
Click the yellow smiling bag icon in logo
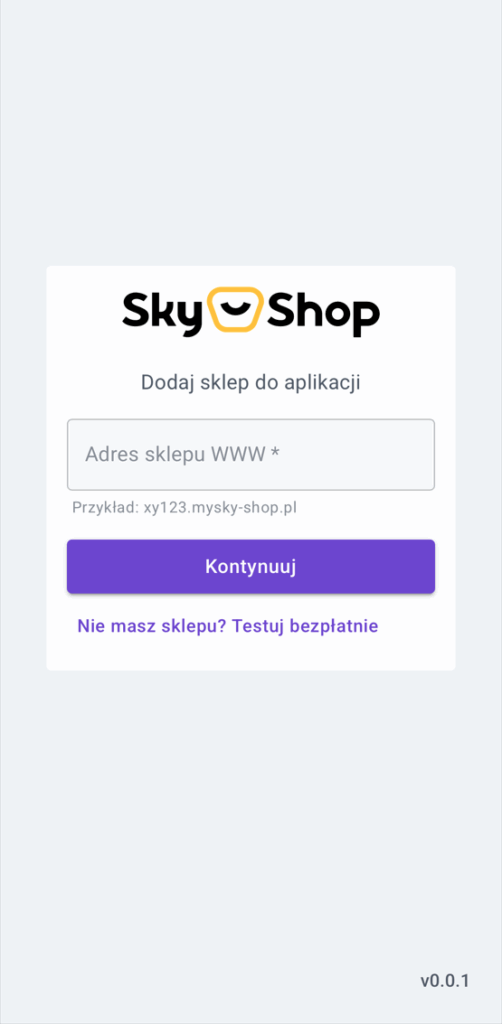tap(235, 309)
